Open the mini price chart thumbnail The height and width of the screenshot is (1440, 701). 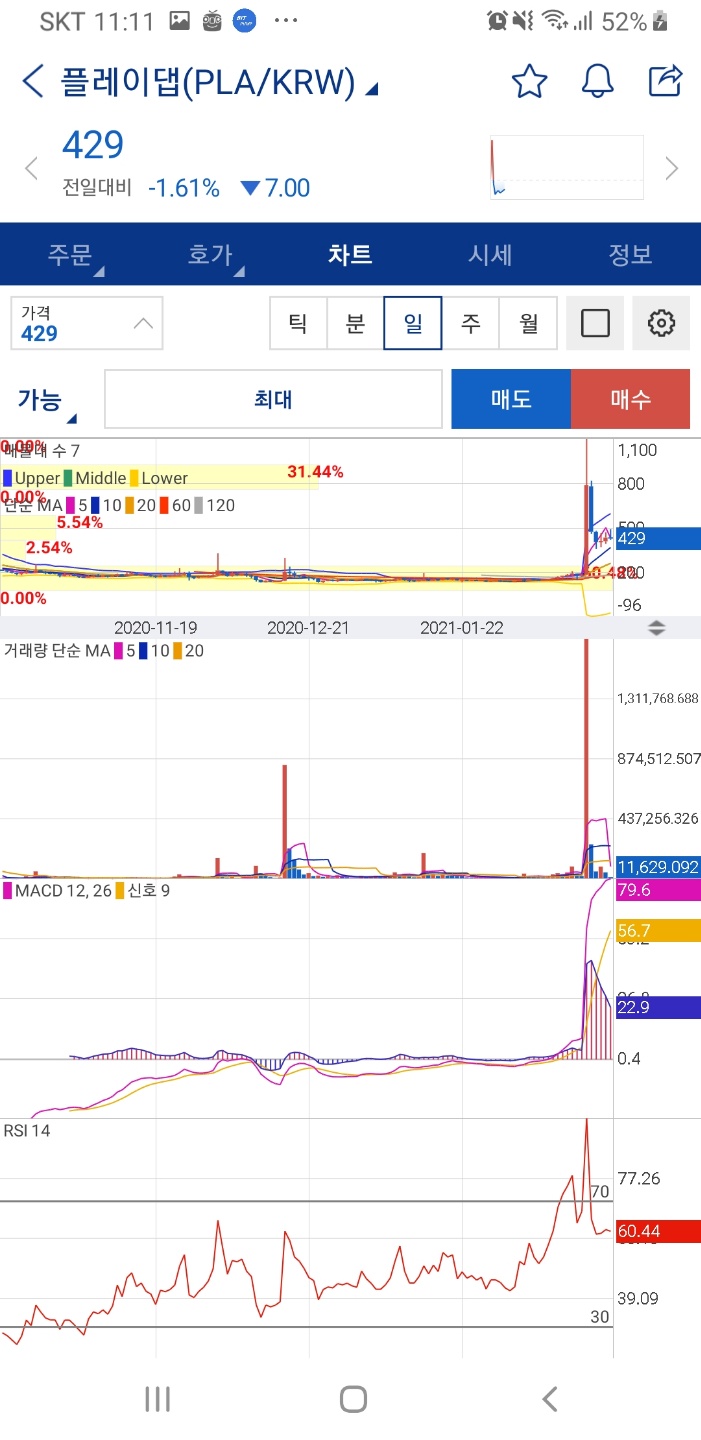click(566, 167)
